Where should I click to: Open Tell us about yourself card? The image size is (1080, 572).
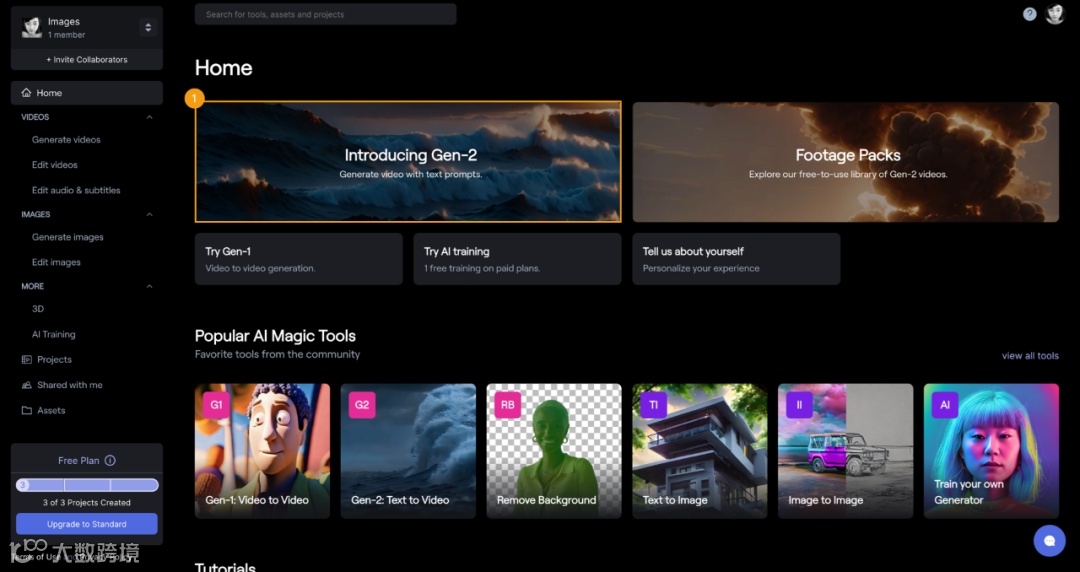(736, 259)
